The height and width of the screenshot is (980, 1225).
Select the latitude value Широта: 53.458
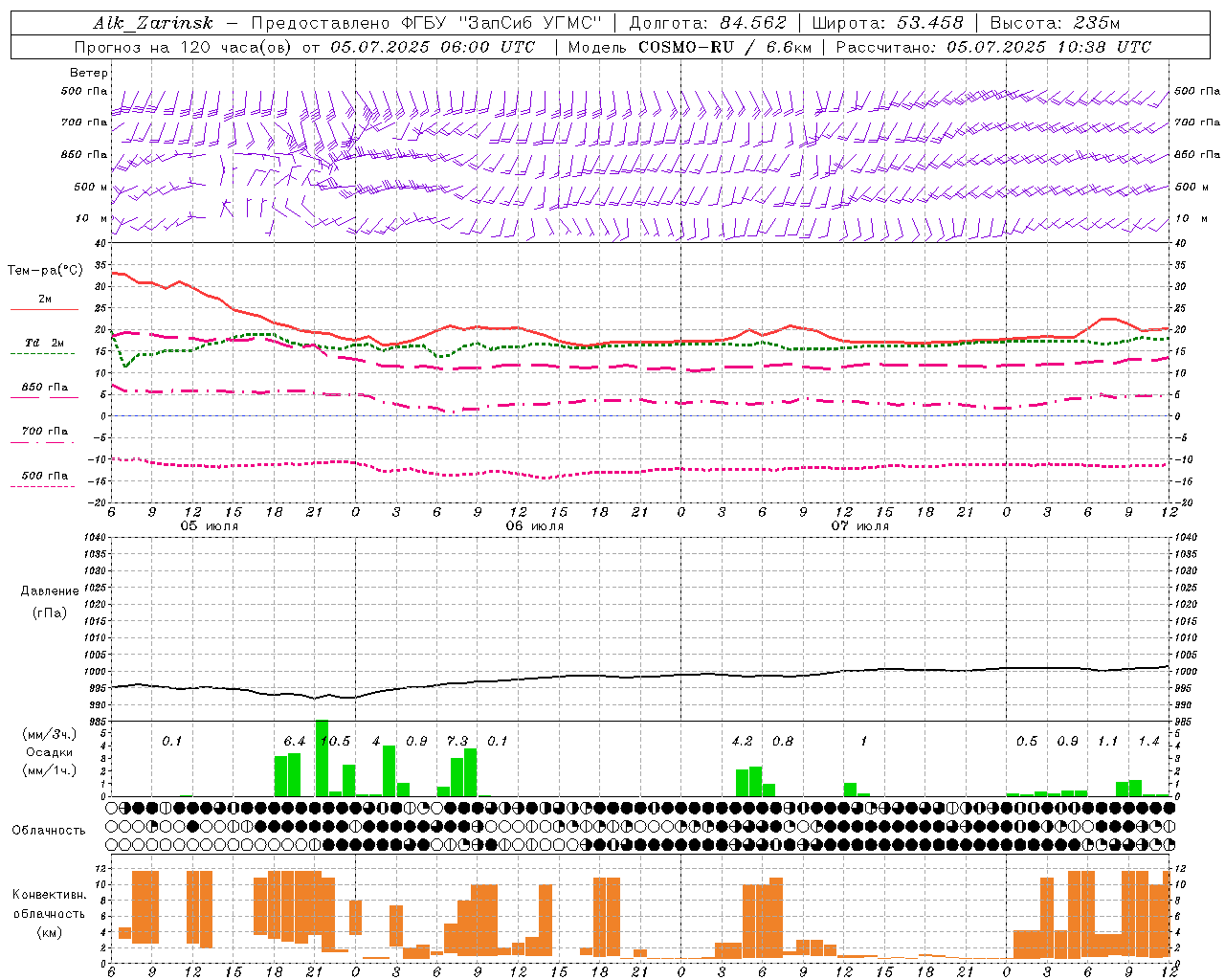pos(887,23)
